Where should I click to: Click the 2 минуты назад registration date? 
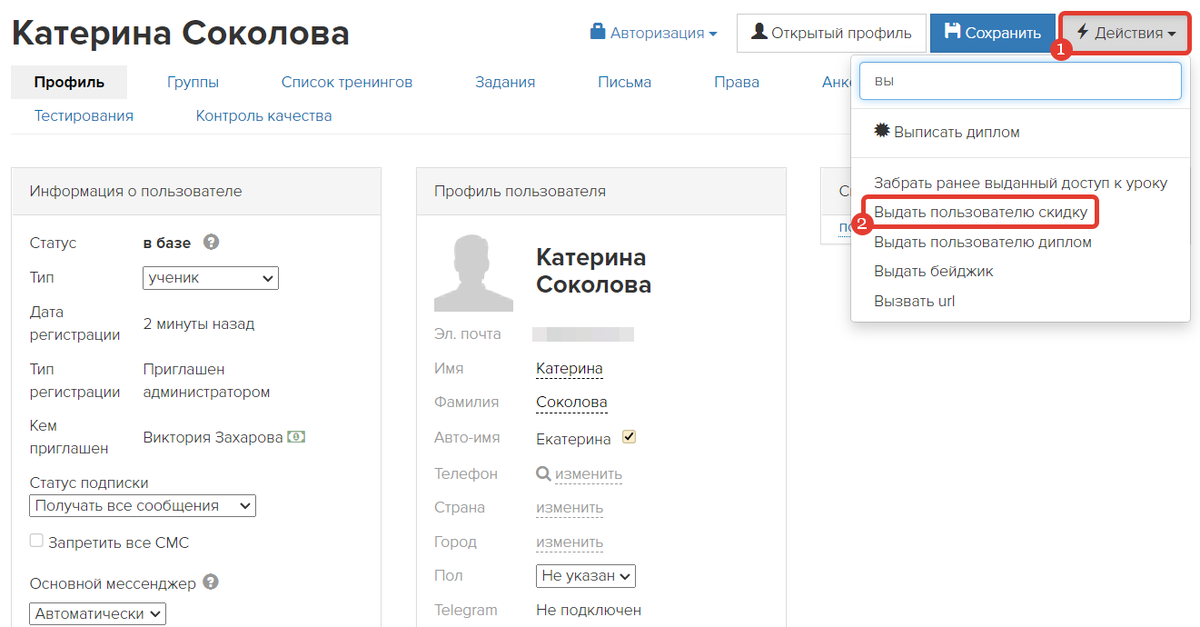click(x=199, y=324)
